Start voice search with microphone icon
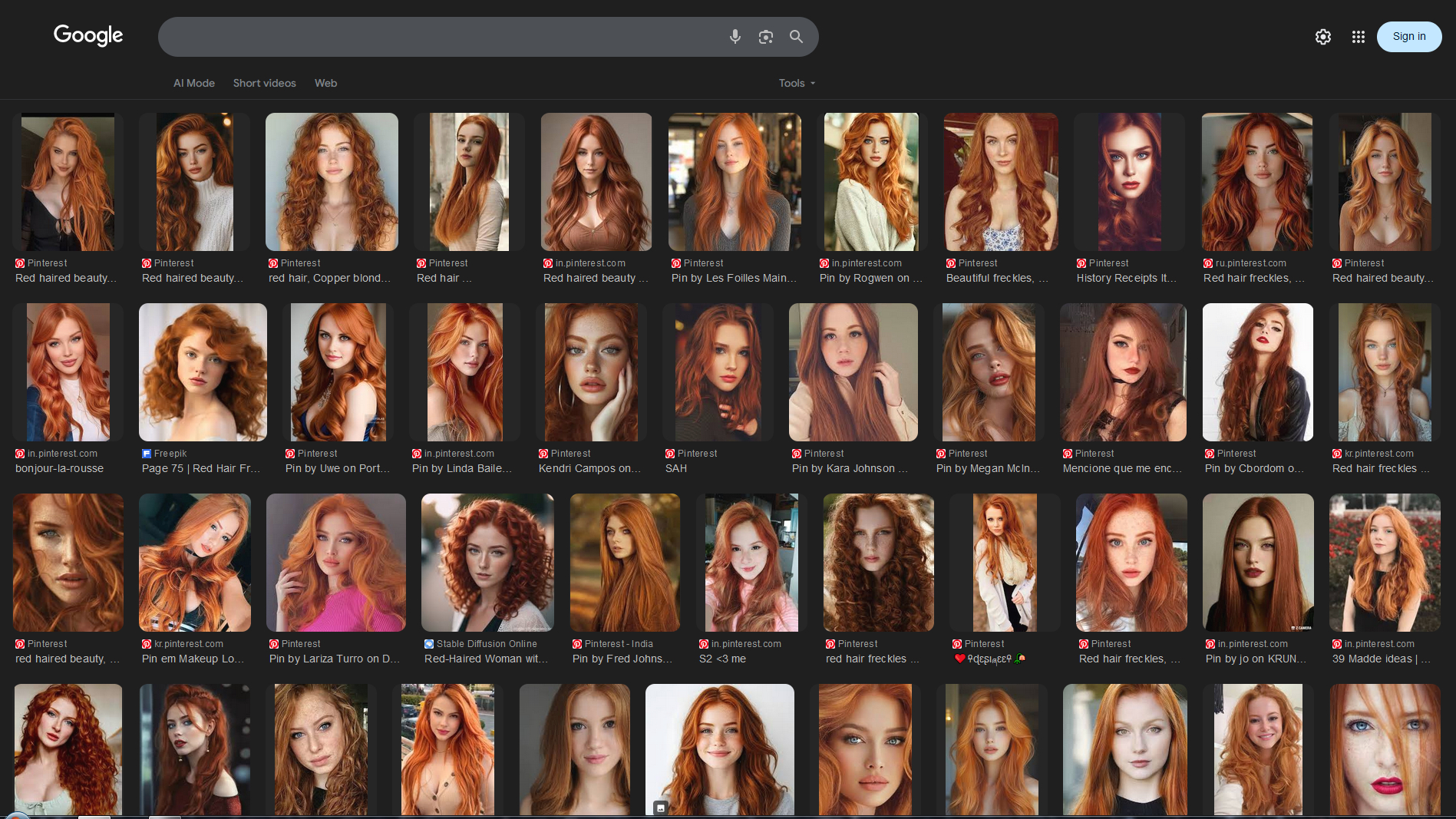Image resolution: width=1456 pixels, height=819 pixels. pos(735,36)
